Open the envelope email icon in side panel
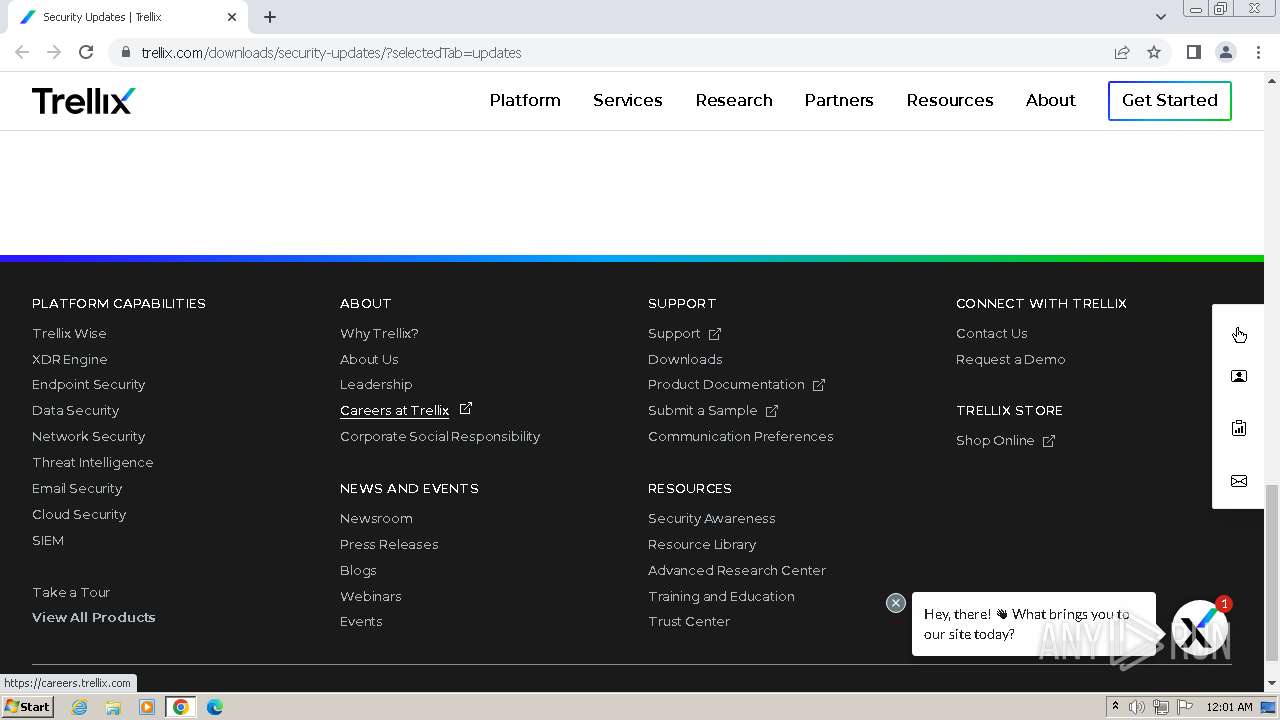 click(1239, 481)
